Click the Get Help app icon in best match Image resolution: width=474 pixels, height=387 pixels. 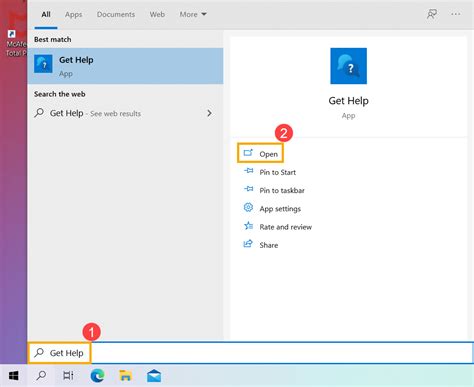pyautogui.click(x=43, y=64)
